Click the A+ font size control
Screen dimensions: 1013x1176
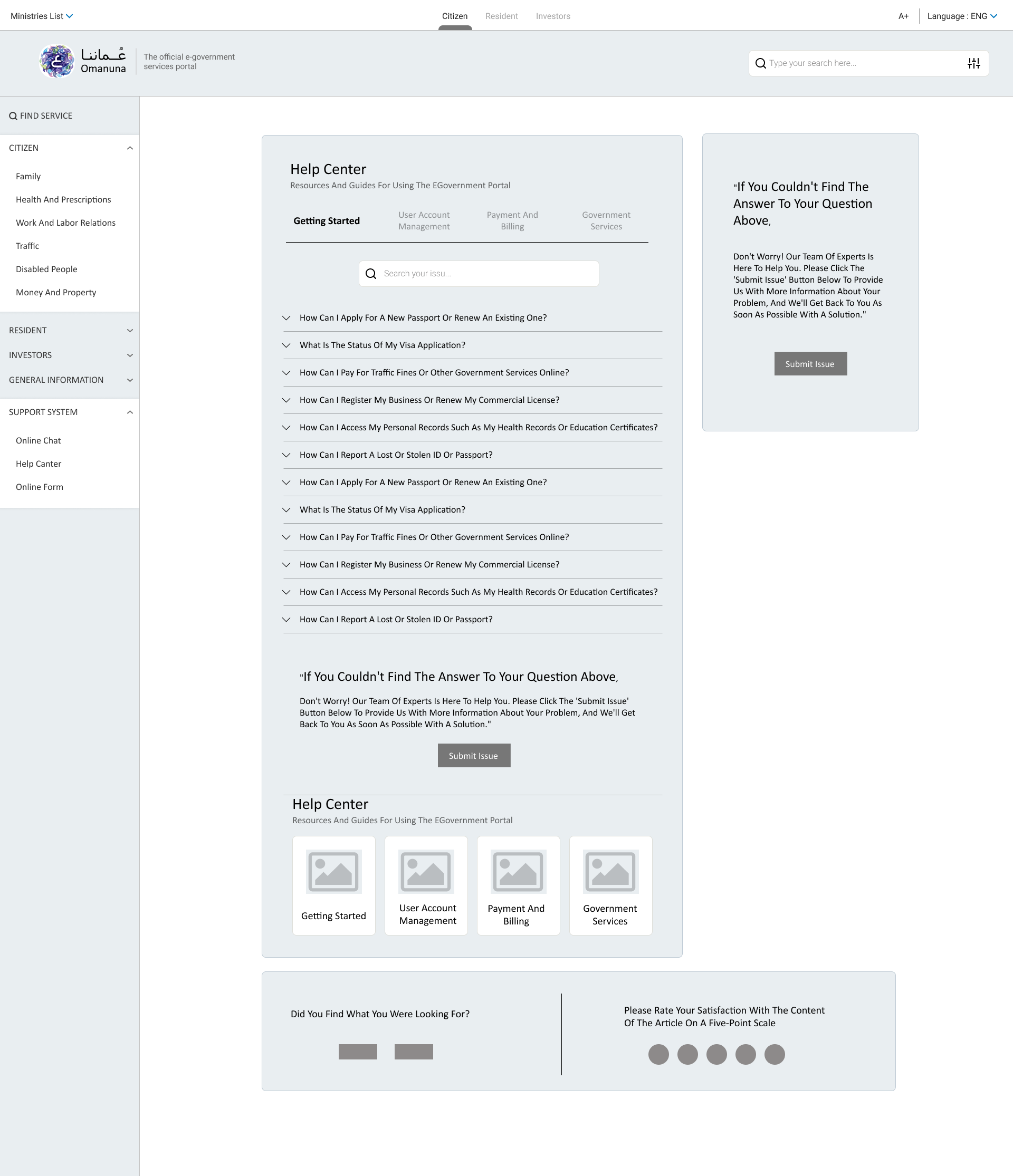[903, 16]
